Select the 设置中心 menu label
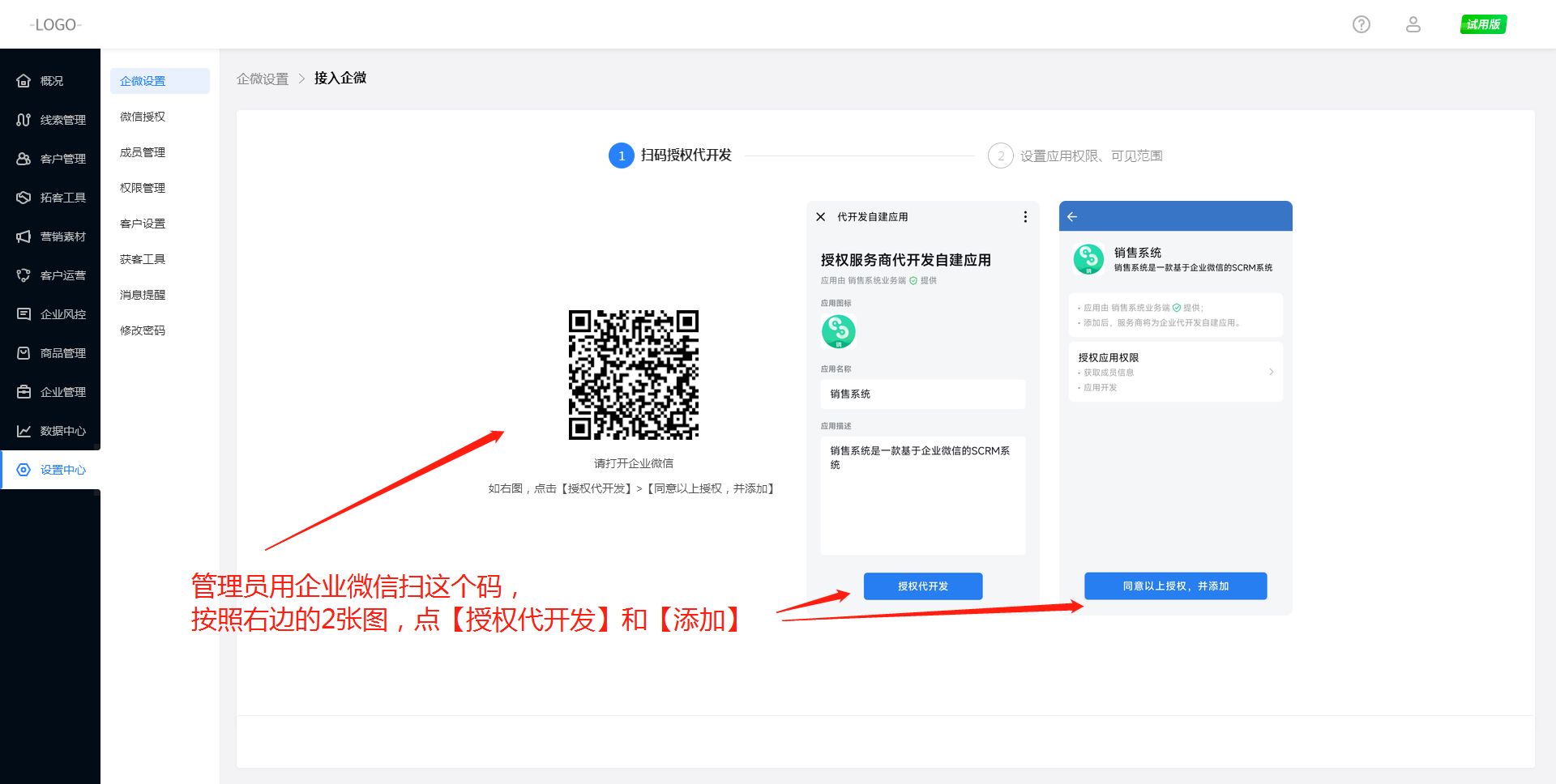Screen dimensions: 1556x784 [x=63, y=470]
